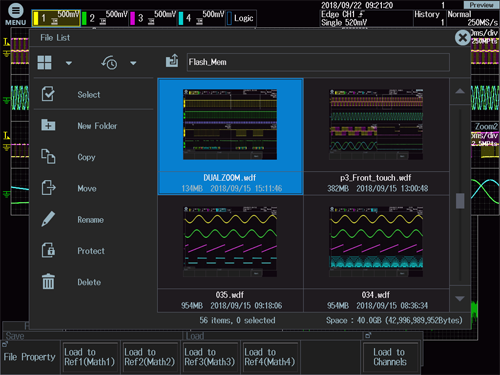Select the 035.wdf waveform thumbnail
This screenshot has height=375, width=500.
[230, 241]
